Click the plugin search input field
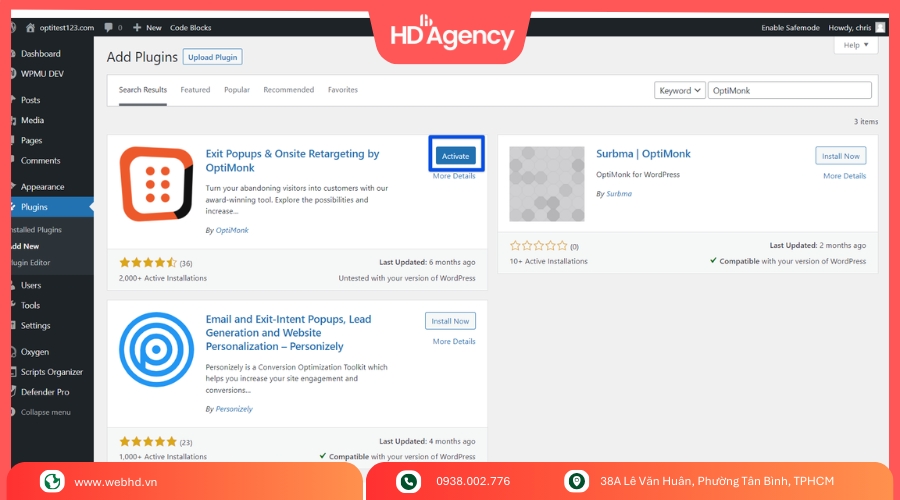The height and width of the screenshot is (500, 900). 790,90
